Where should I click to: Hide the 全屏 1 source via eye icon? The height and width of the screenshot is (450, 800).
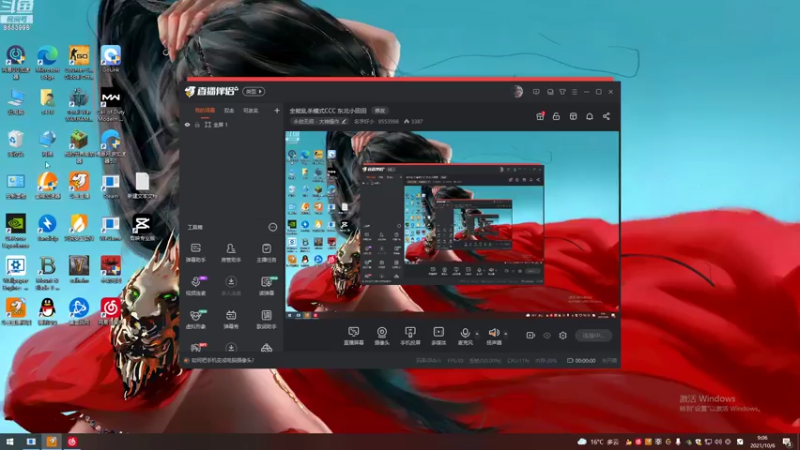pyautogui.click(x=187, y=124)
